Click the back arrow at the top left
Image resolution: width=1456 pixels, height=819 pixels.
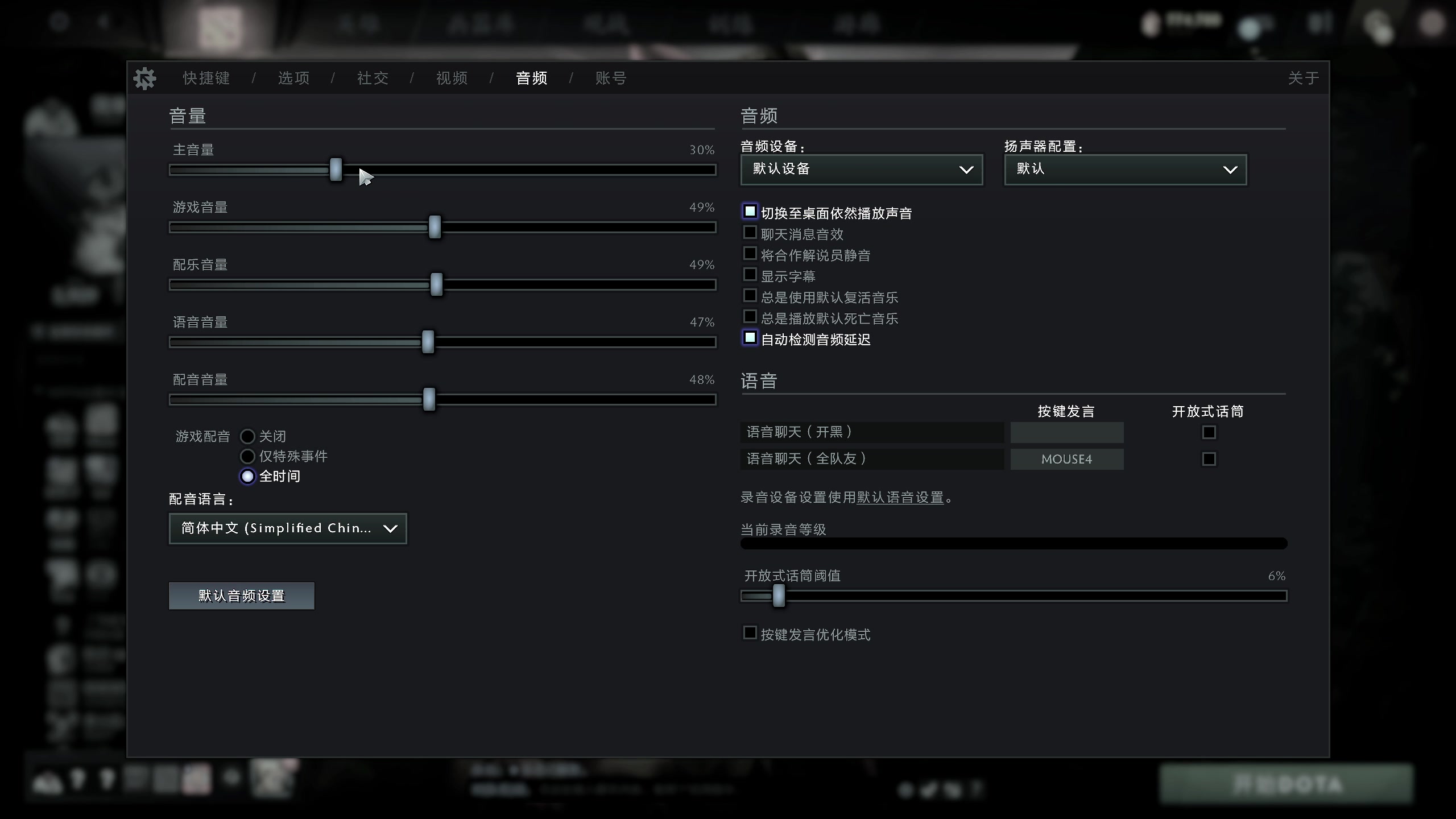click(104, 22)
